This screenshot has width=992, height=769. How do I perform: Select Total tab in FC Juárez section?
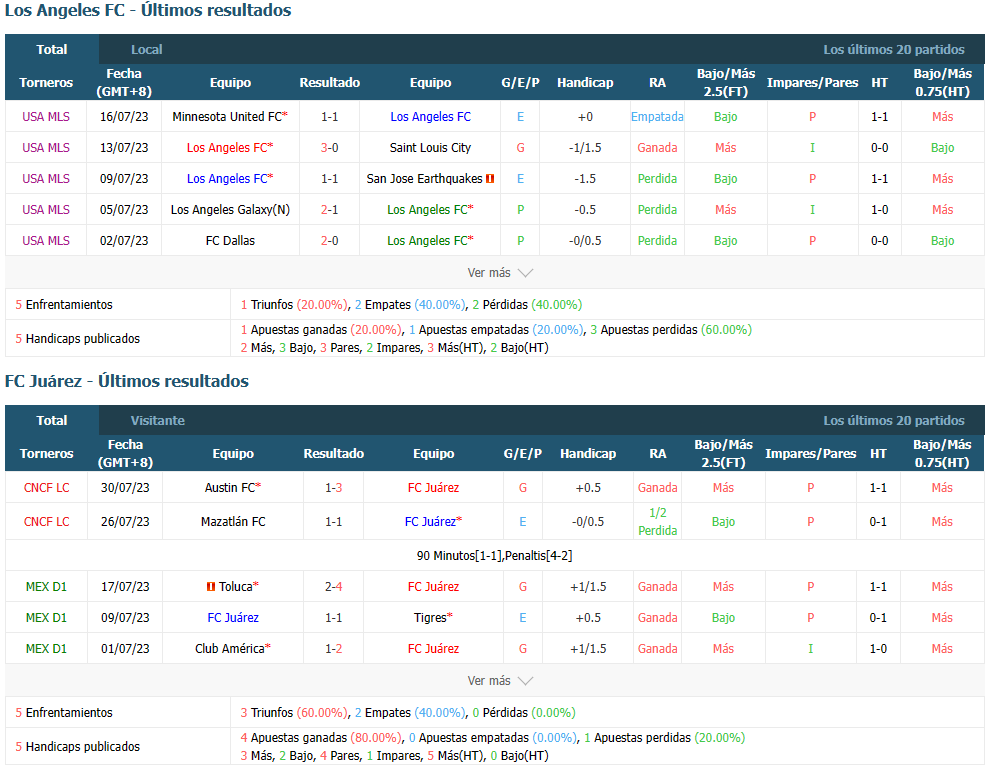tap(52, 421)
